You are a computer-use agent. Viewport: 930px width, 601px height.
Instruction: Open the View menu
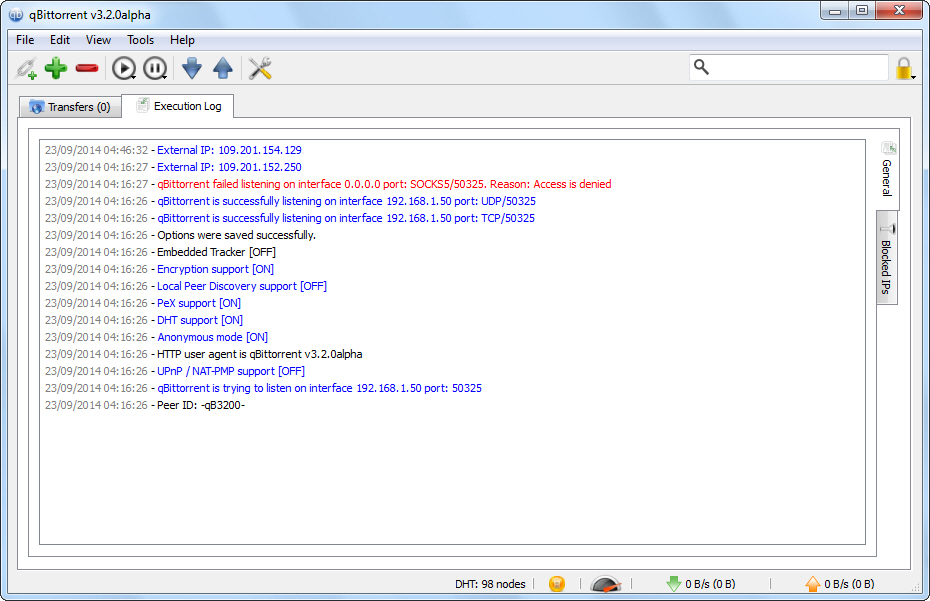click(98, 40)
